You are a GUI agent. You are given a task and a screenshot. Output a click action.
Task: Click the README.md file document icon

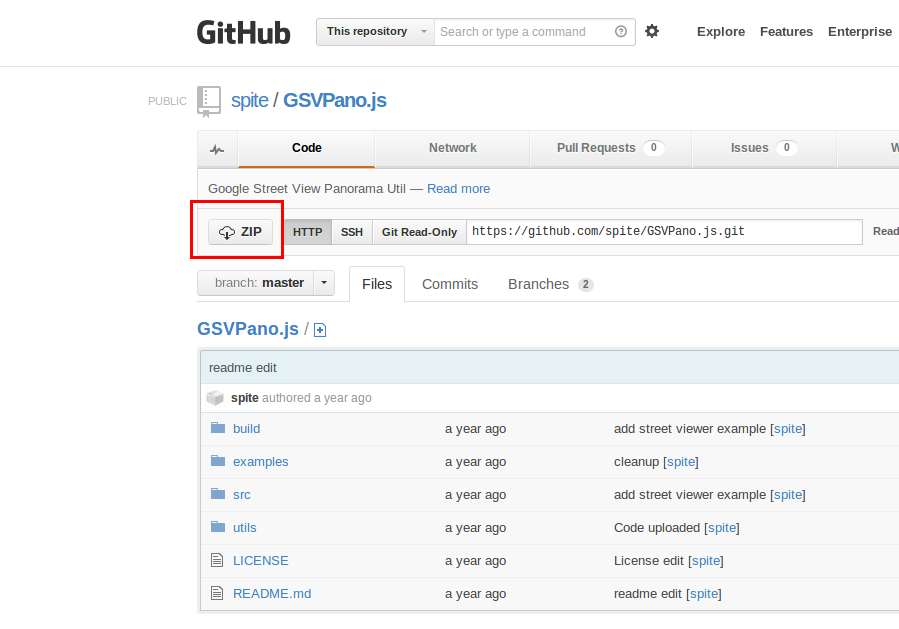pyautogui.click(x=217, y=593)
